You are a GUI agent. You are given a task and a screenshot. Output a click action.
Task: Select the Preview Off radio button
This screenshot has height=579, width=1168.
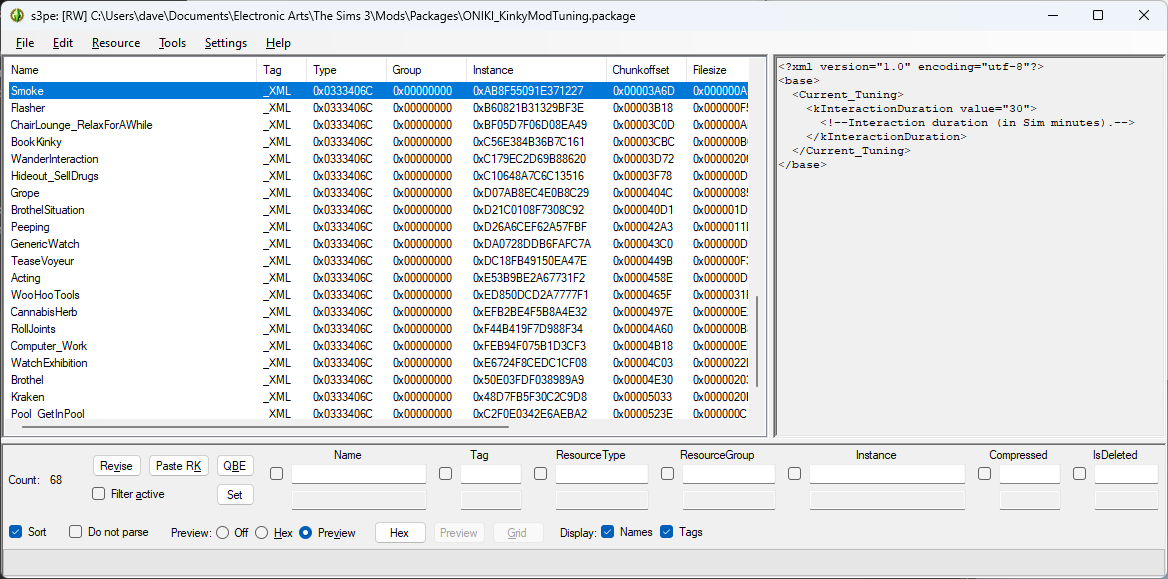click(222, 533)
